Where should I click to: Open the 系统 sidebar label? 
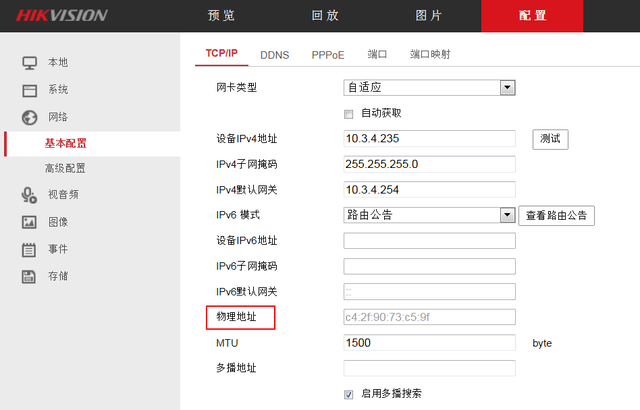click(x=58, y=89)
